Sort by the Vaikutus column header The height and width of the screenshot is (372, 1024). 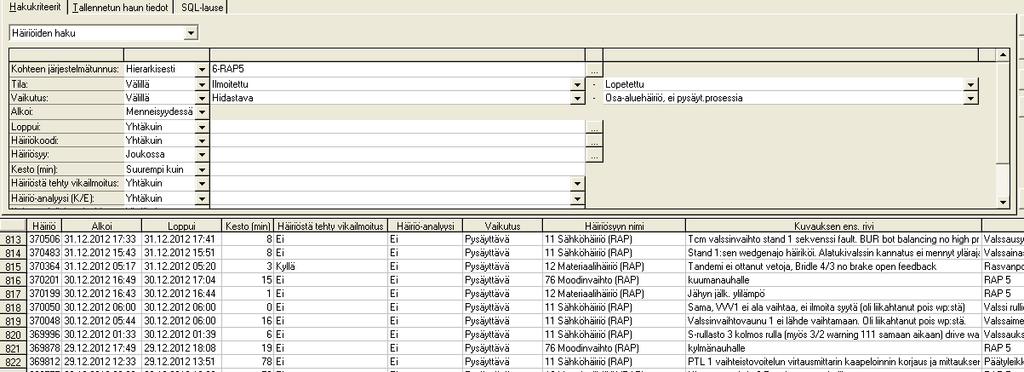point(502,225)
